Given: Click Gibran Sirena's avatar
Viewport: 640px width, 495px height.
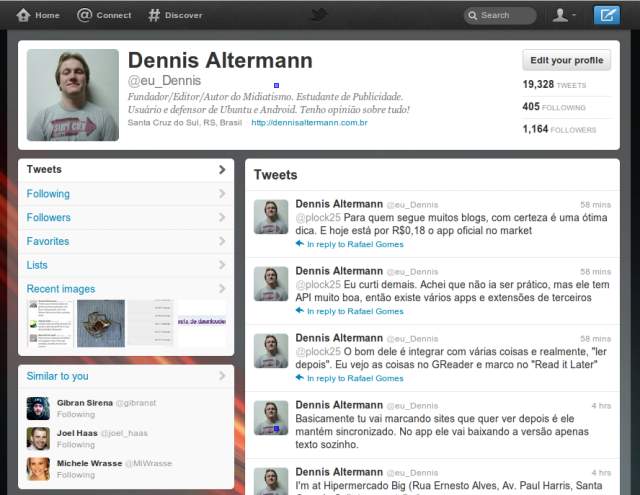Looking at the screenshot, I should (x=38, y=408).
